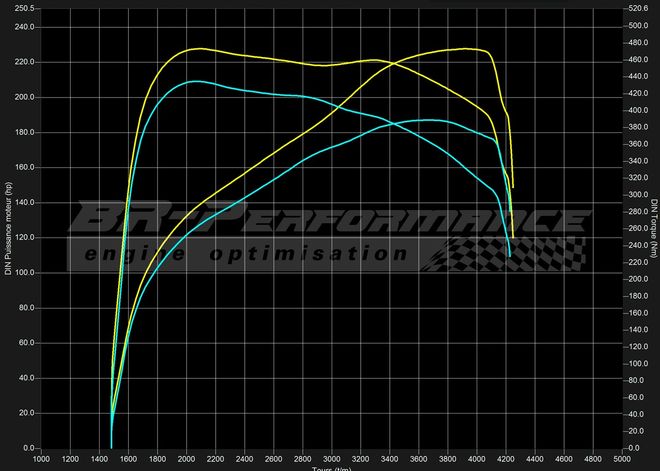Image resolution: width=660 pixels, height=471 pixels.
Task: Click the 'Tours (t/m)' x-axis title
Action: point(330,467)
